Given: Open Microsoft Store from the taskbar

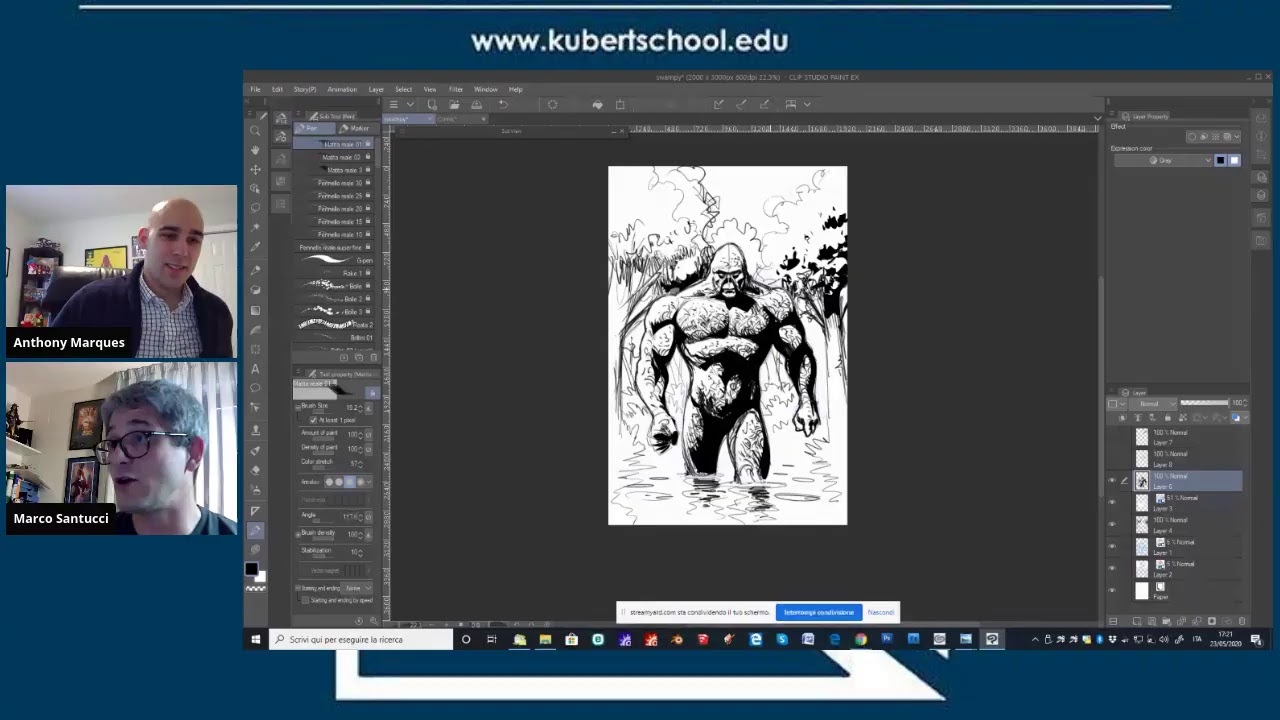Looking at the screenshot, I should [x=571, y=639].
